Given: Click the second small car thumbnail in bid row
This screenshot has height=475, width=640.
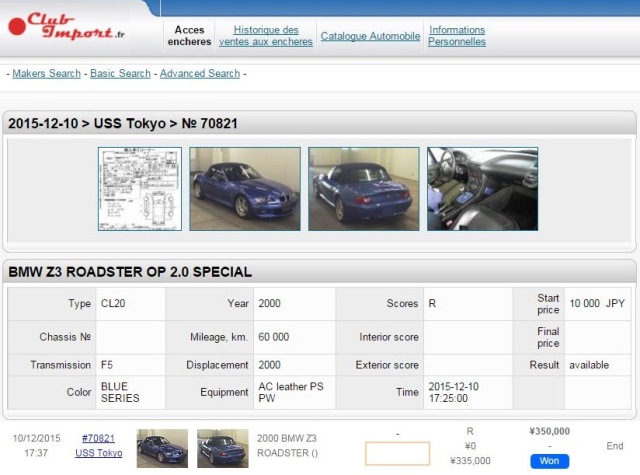Looking at the screenshot, I should [x=222, y=448].
